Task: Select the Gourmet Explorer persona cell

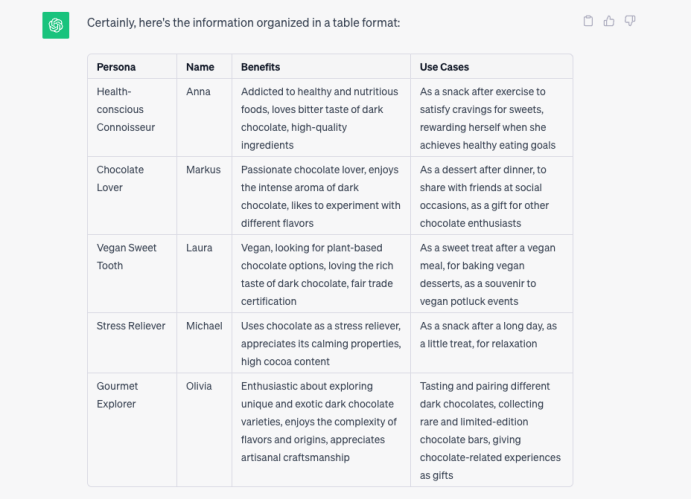Action: tap(118, 395)
